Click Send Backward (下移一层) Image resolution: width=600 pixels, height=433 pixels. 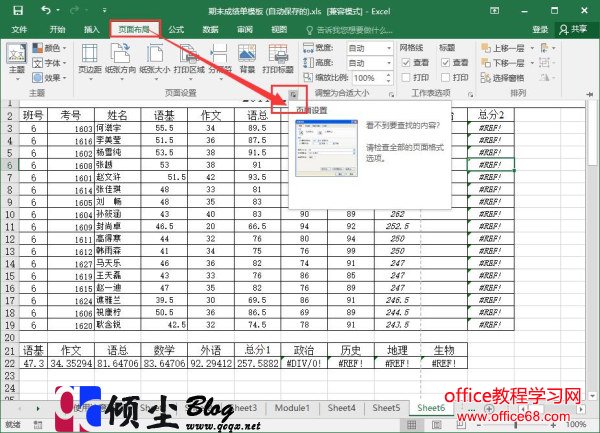tap(503, 63)
